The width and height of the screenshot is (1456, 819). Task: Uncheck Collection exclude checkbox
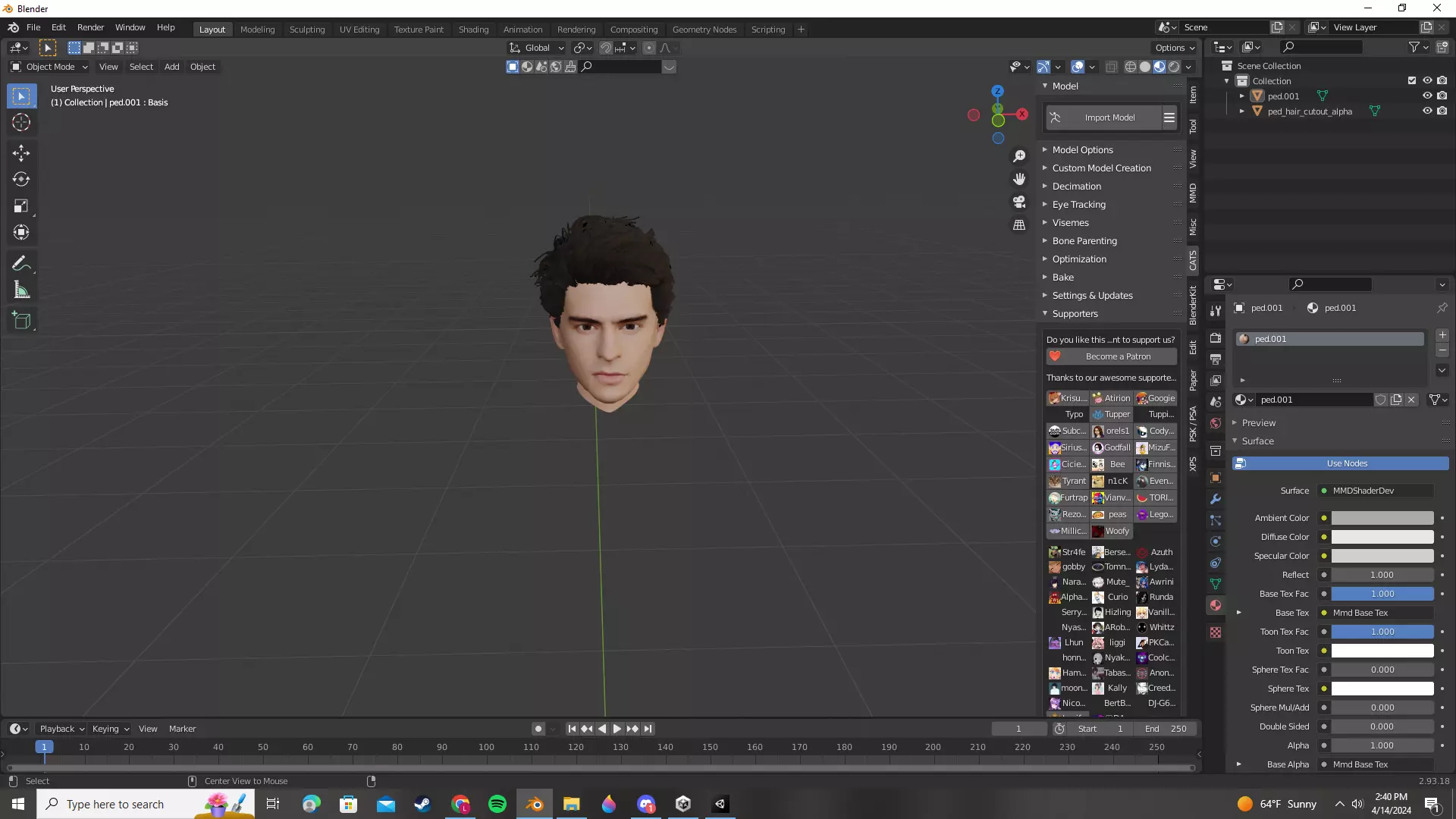point(1411,81)
